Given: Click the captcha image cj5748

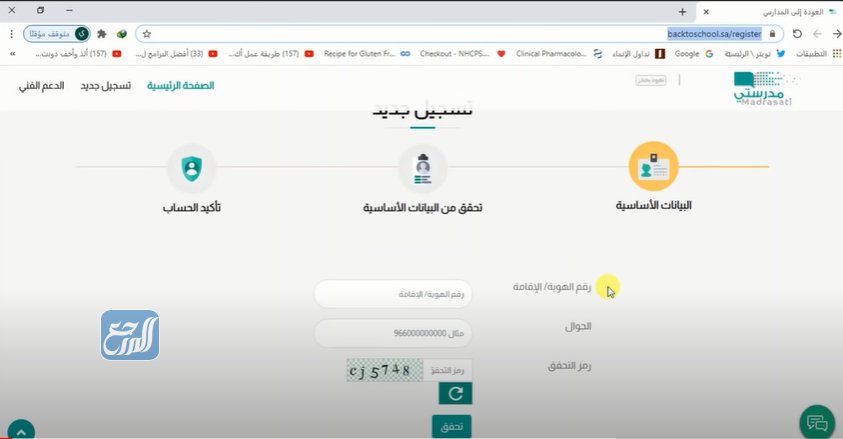Looking at the screenshot, I should [384, 370].
